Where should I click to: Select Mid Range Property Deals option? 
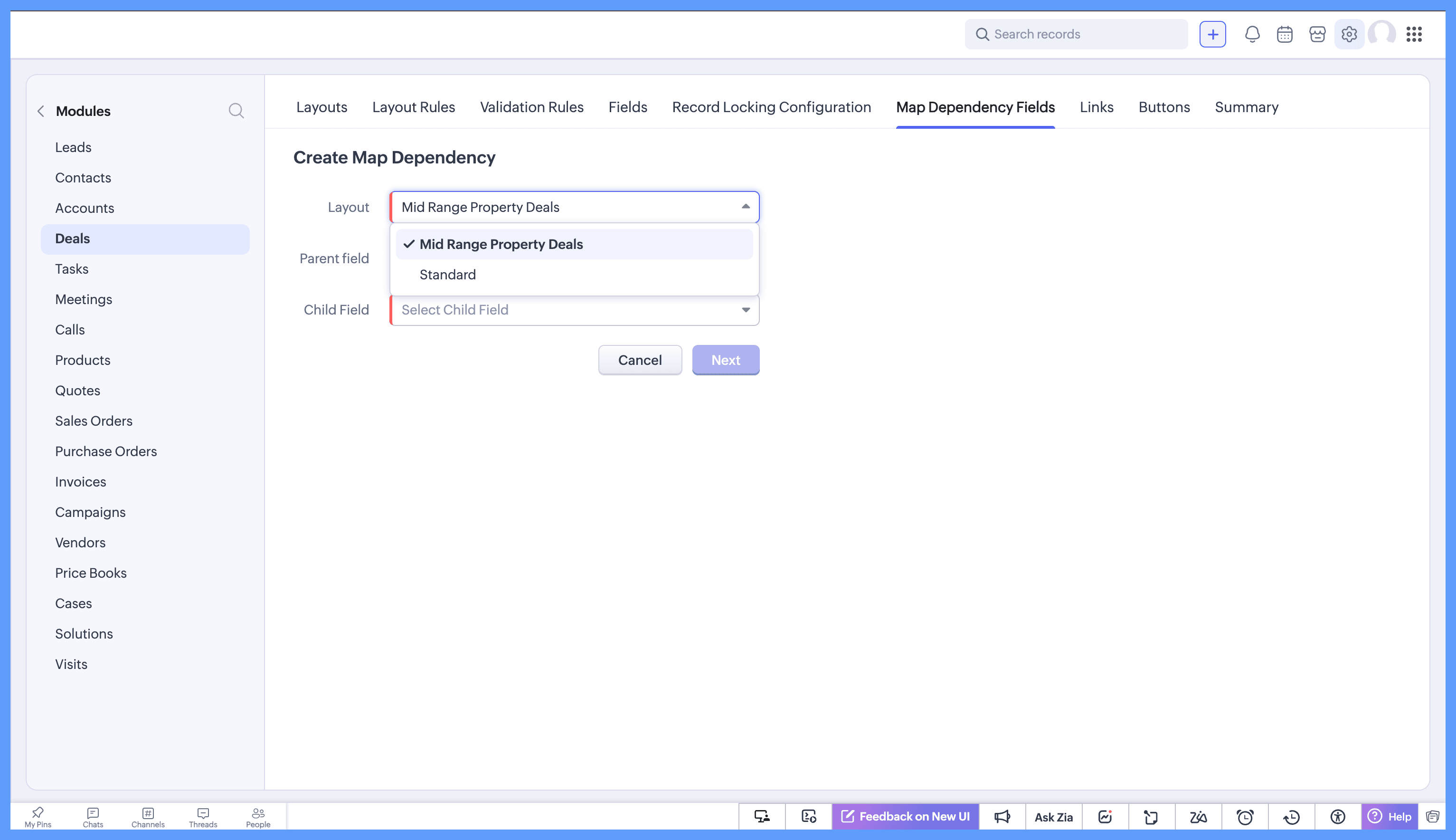coord(501,244)
